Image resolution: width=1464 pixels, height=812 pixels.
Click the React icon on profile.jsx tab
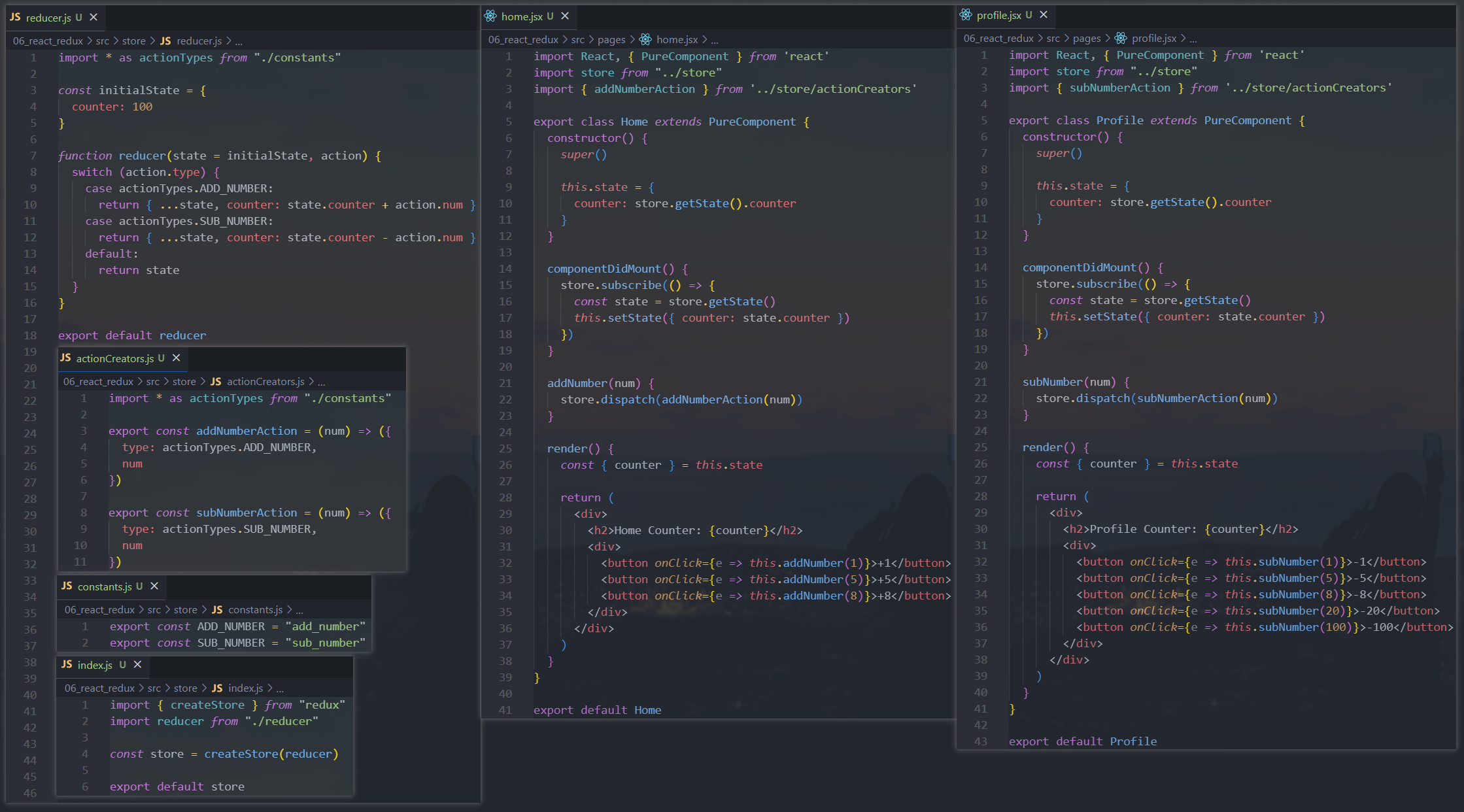point(966,15)
